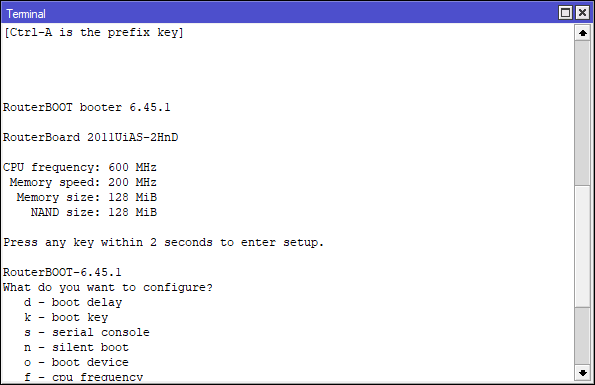Click the 'RouterBOOT booter 6.45.1' line
Viewport: 595px width, 385px height.
coord(87,107)
